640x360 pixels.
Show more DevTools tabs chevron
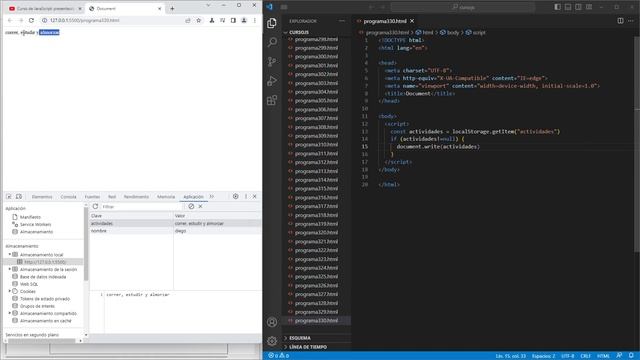click(212, 197)
